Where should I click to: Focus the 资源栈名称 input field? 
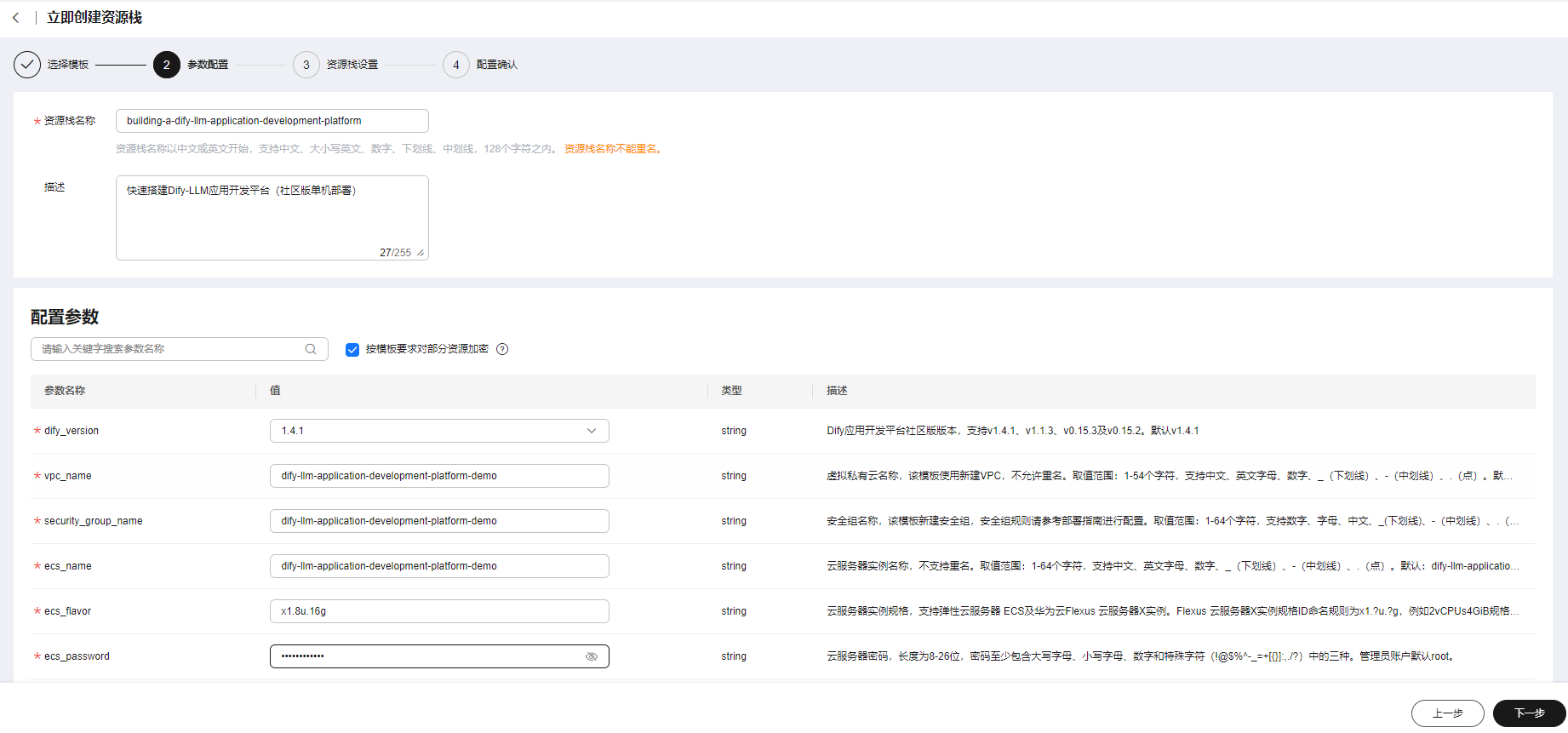[272, 121]
